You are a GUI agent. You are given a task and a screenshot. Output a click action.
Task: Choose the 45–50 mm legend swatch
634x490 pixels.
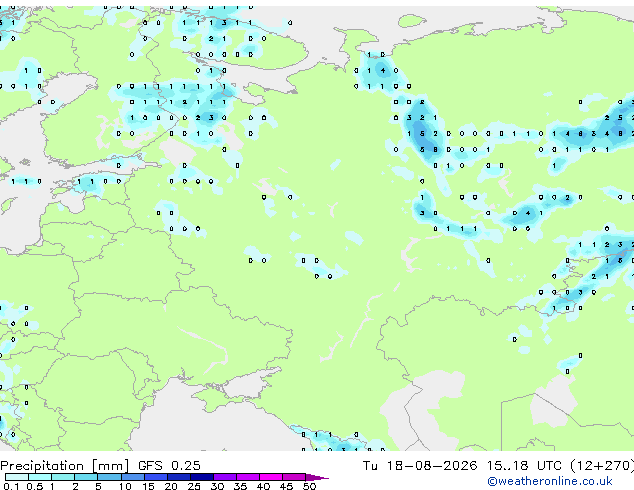(294, 477)
